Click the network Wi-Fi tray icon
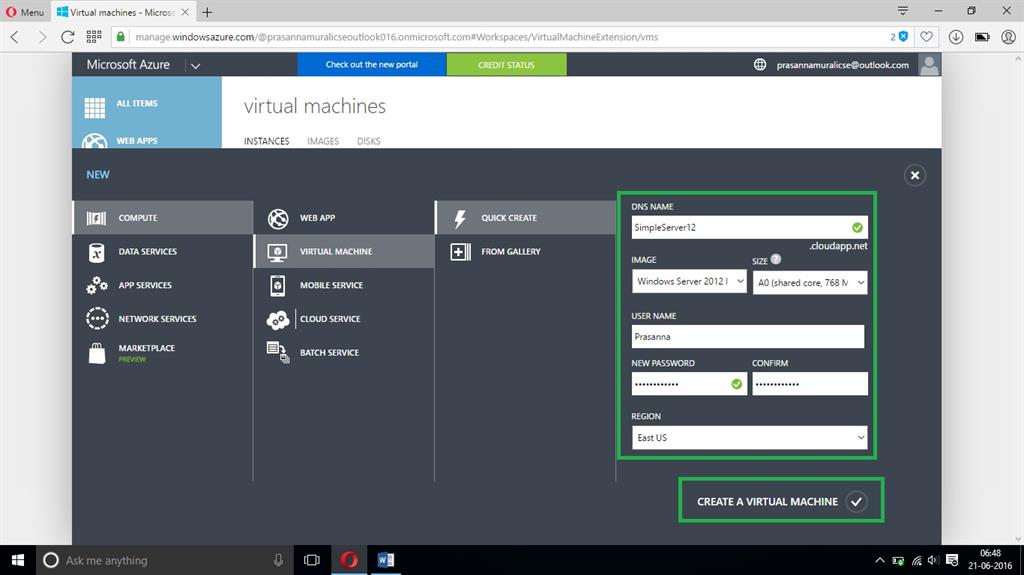1024x575 pixels. pos(917,560)
